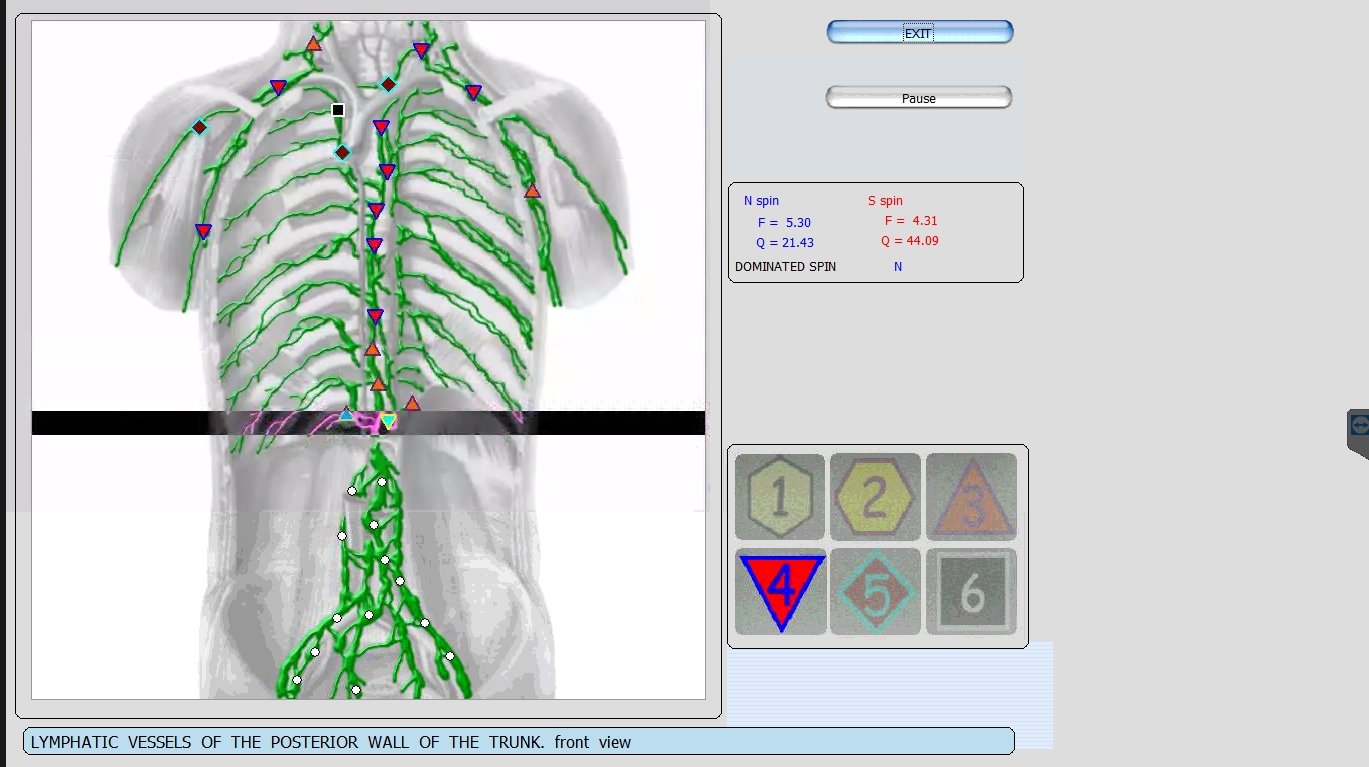Open the side panel handle at right edge

pyautogui.click(x=1358, y=426)
